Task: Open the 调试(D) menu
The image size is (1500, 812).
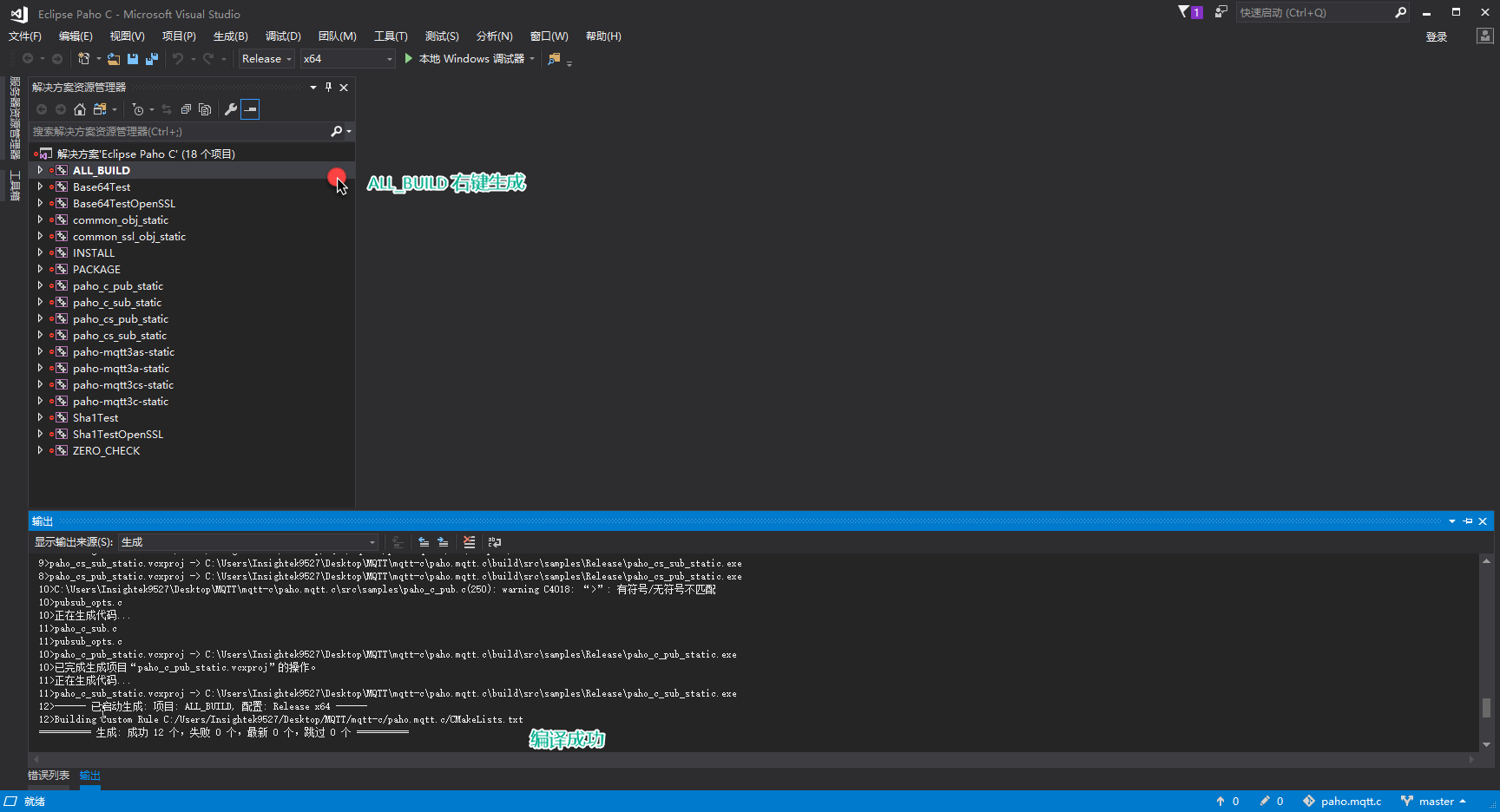Action: (x=283, y=36)
